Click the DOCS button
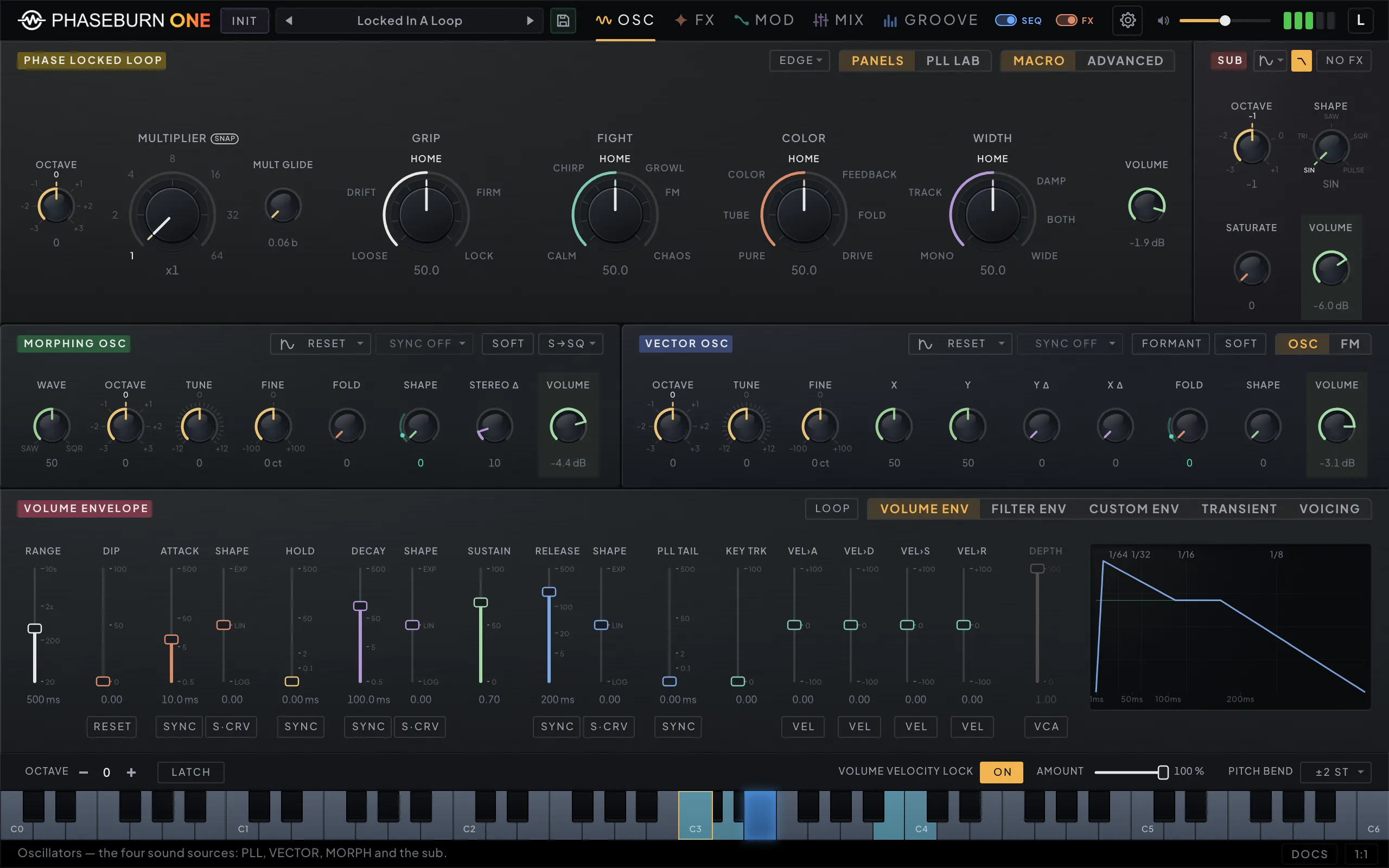 click(x=1309, y=854)
